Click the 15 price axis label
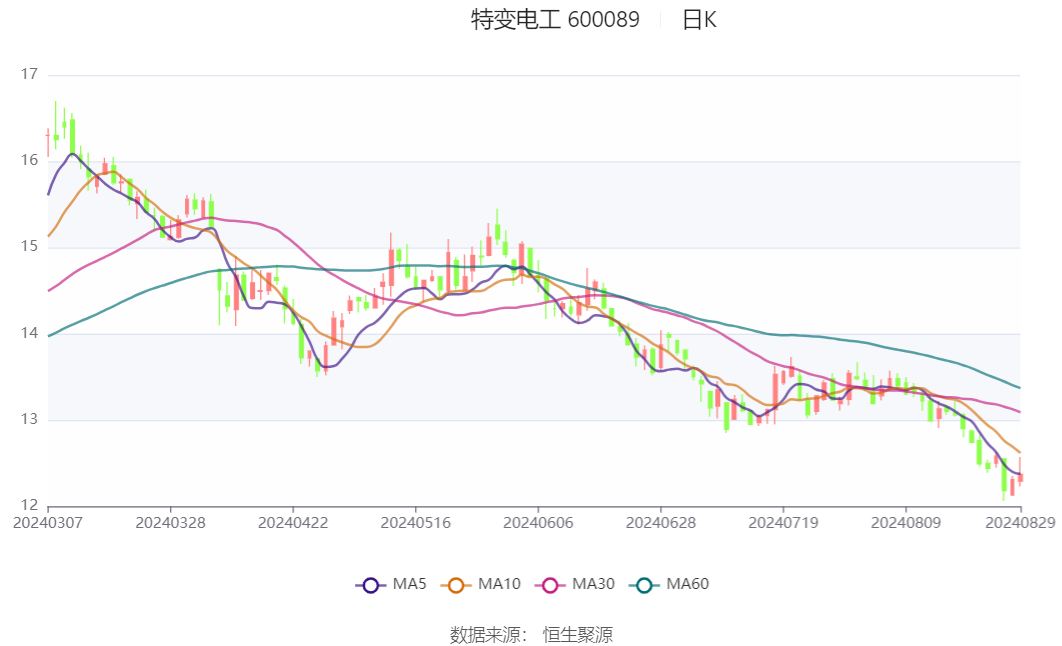This screenshot has width=1062, height=646. 29,246
